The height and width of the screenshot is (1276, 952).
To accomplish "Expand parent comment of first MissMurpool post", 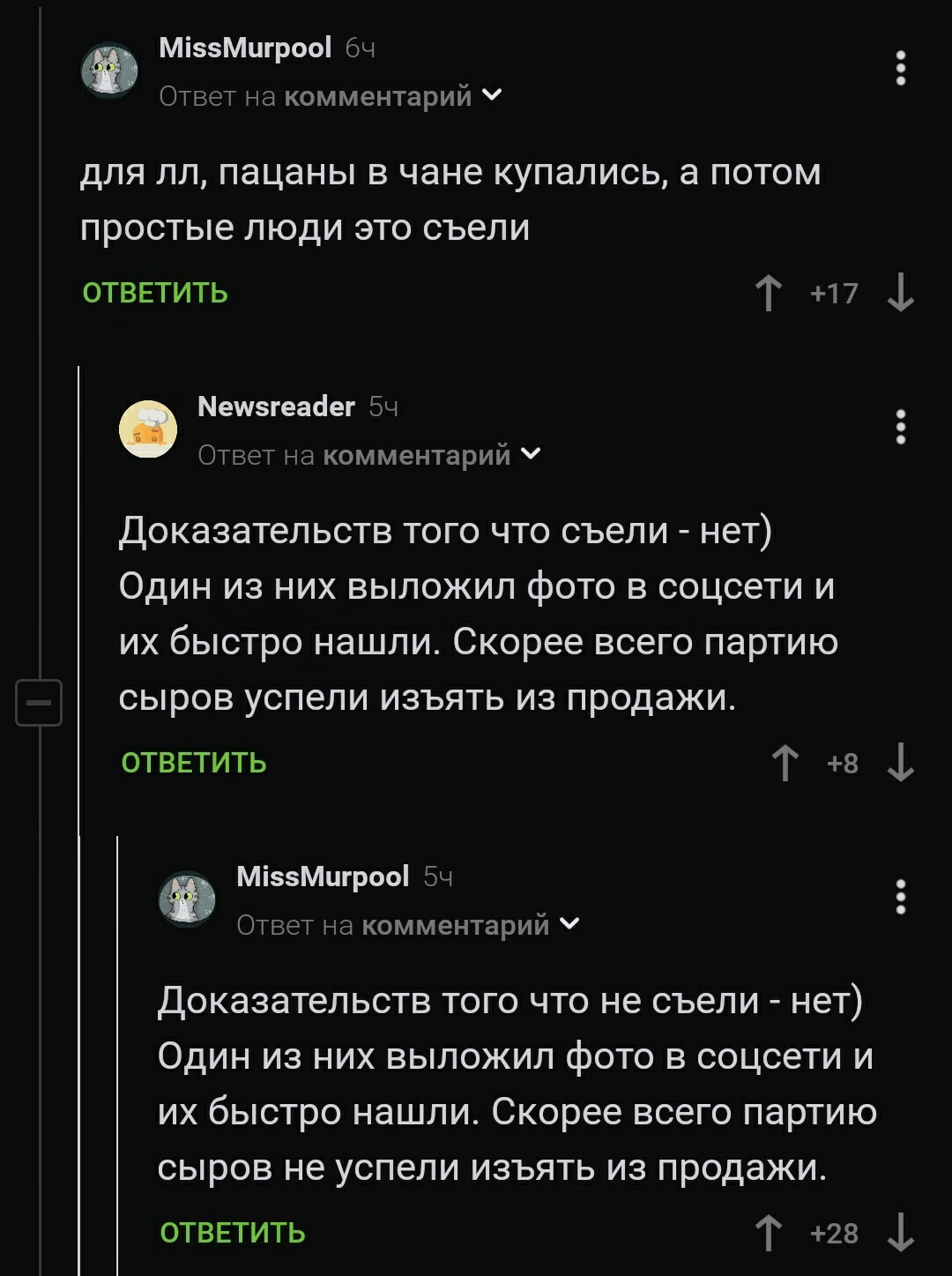I will pos(493,95).
